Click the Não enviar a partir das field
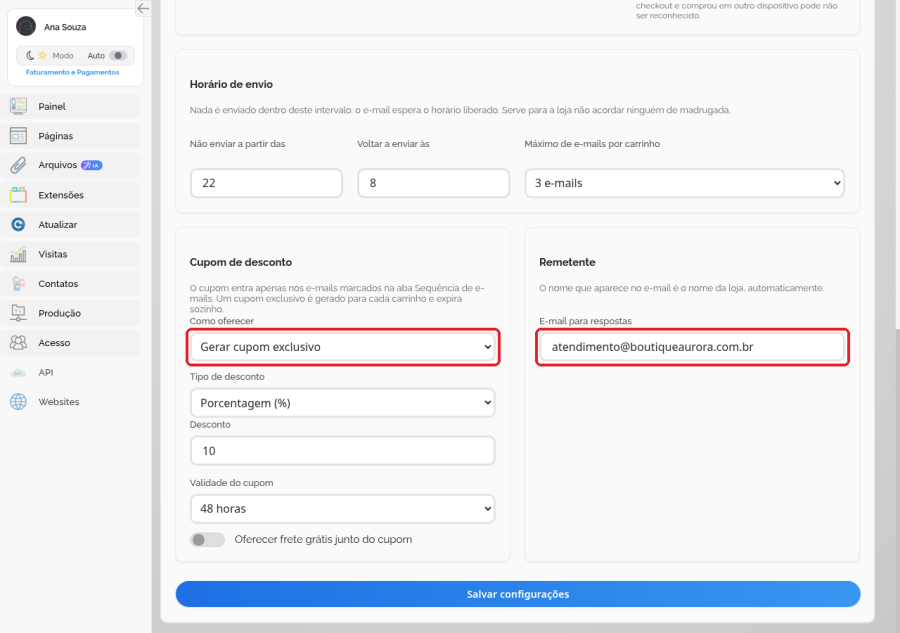This screenshot has width=900, height=633. 266,183
